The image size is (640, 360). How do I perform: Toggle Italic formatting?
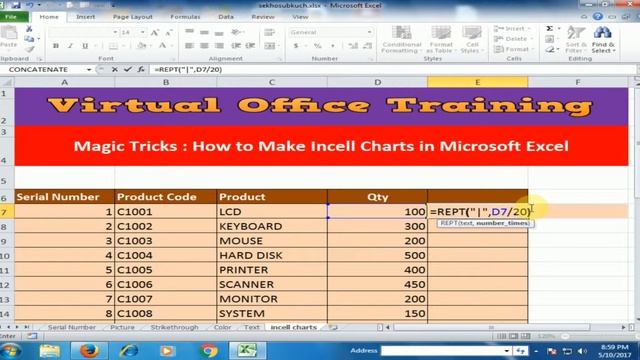(70, 46)
